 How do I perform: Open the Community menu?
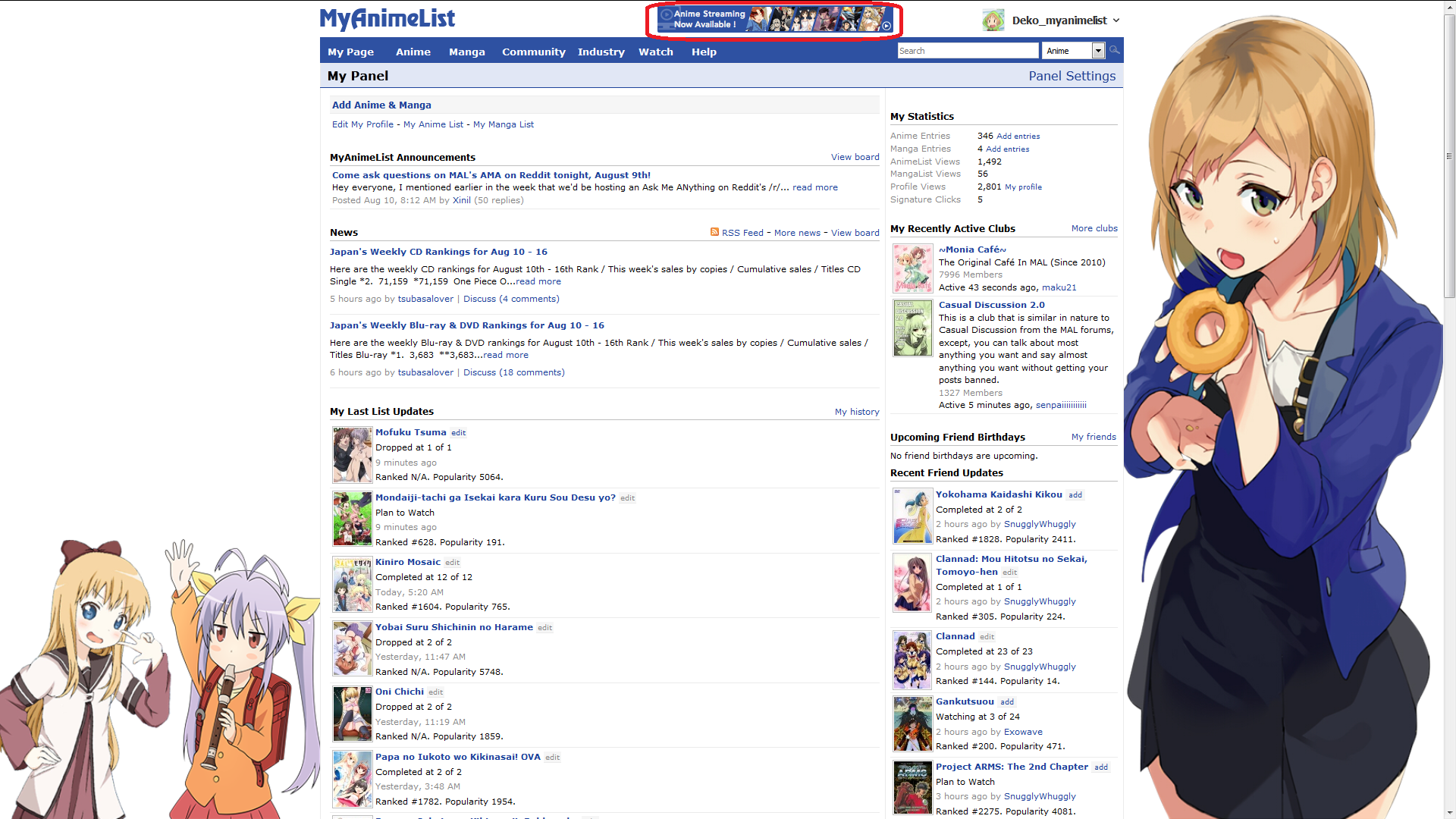pos(533,52)
